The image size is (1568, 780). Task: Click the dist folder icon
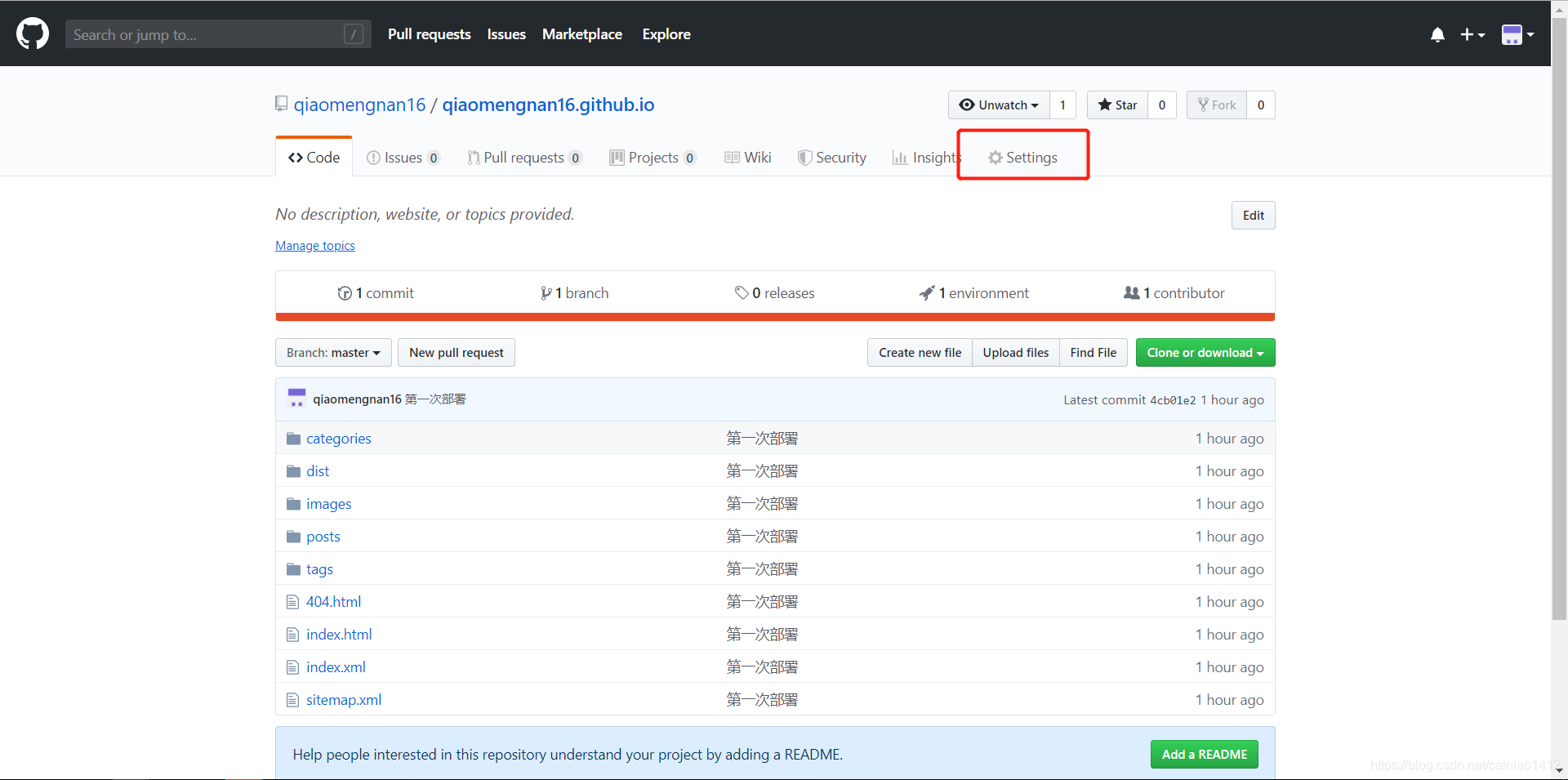tap(294, 471)
